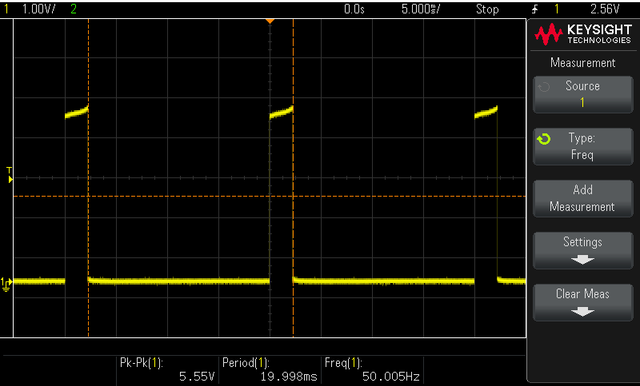640x386 pixels.
Task: Click the yellow channel 1 label at top left
Action: click(6, 9)
